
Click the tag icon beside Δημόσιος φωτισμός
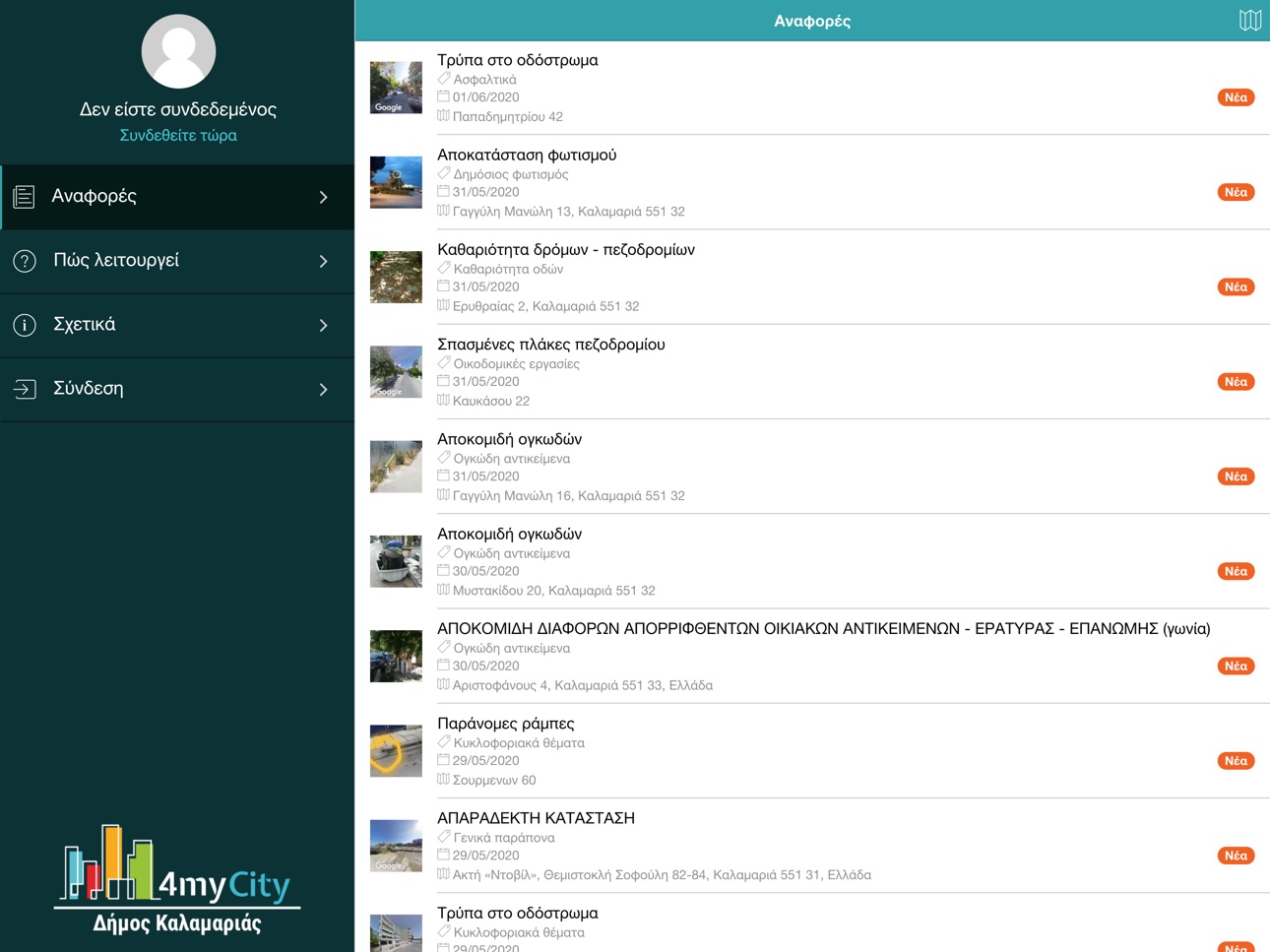coord(444,173)
